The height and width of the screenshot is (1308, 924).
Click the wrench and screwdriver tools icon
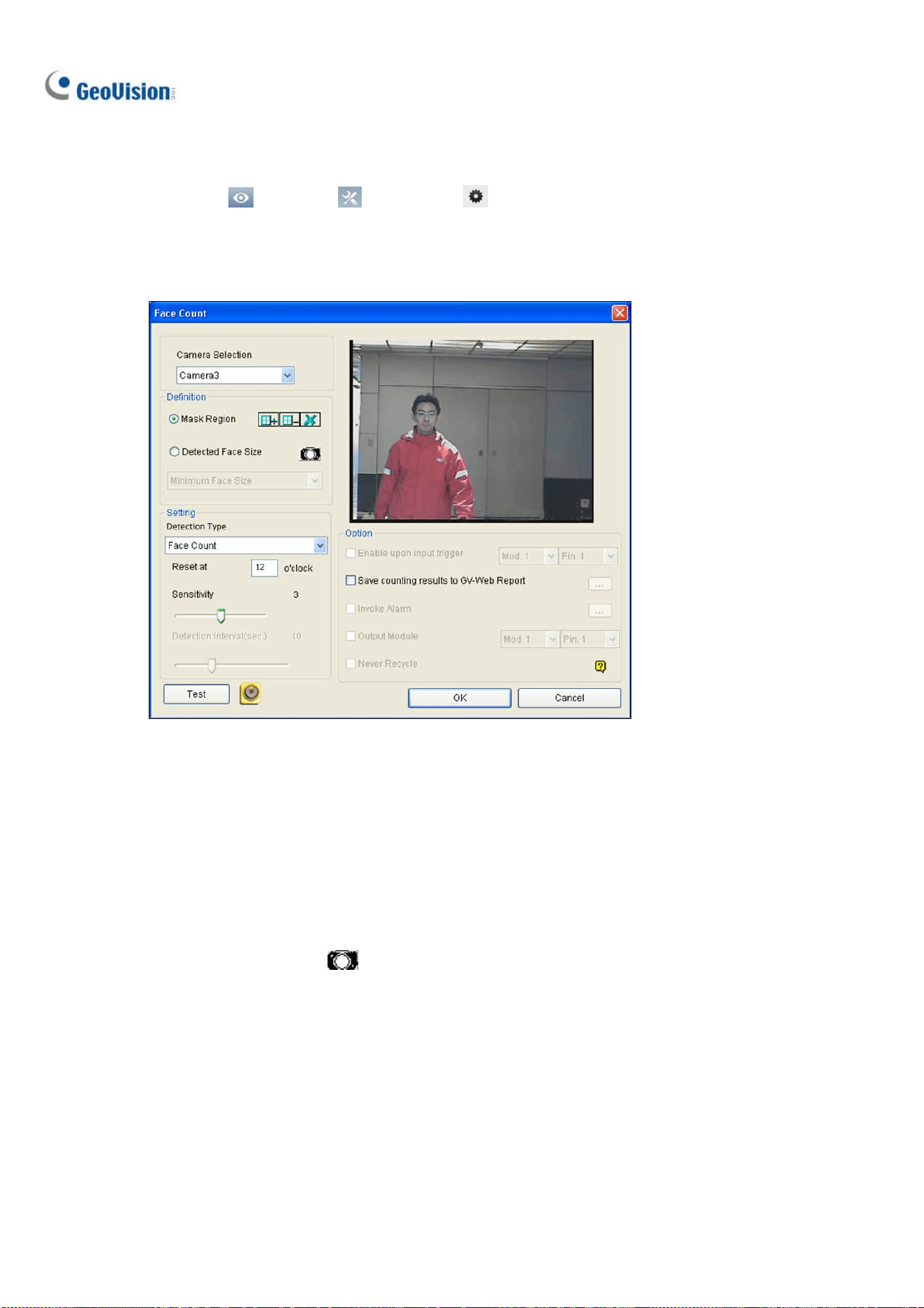350,198
